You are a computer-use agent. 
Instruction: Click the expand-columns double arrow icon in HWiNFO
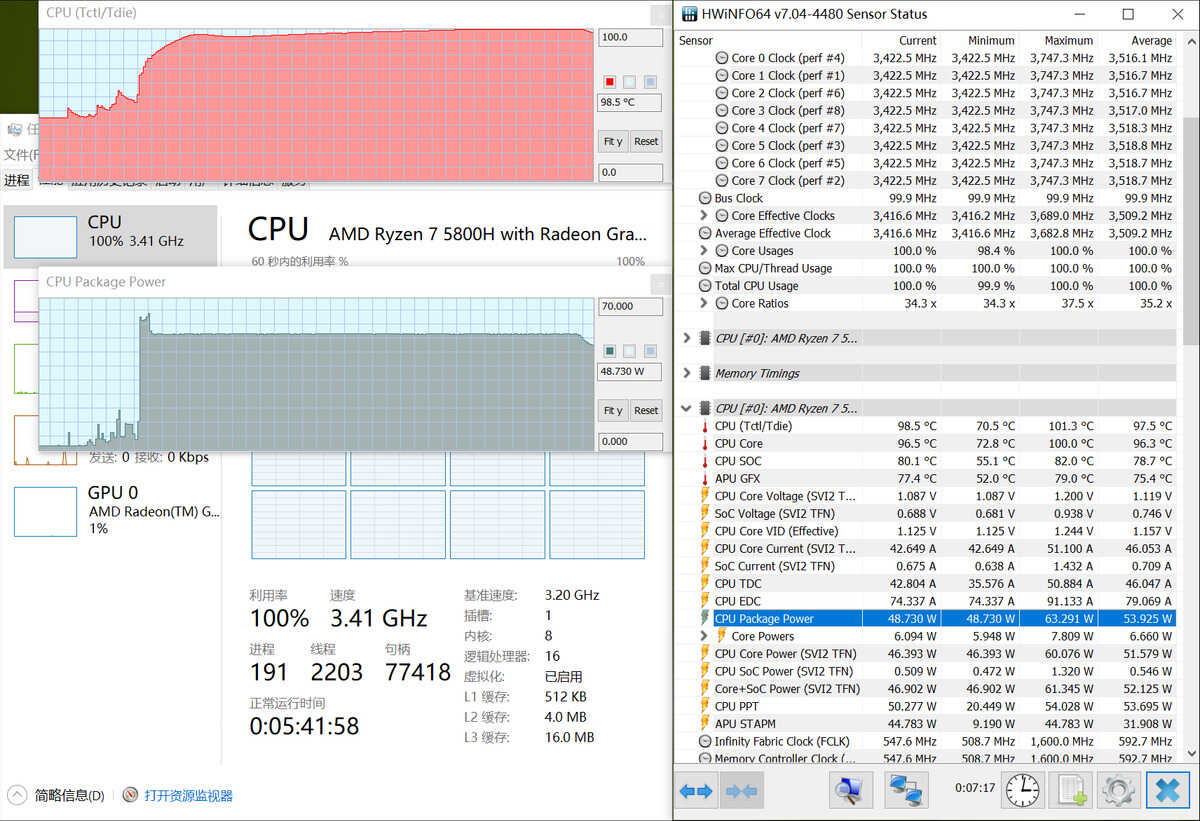point(696,790)
